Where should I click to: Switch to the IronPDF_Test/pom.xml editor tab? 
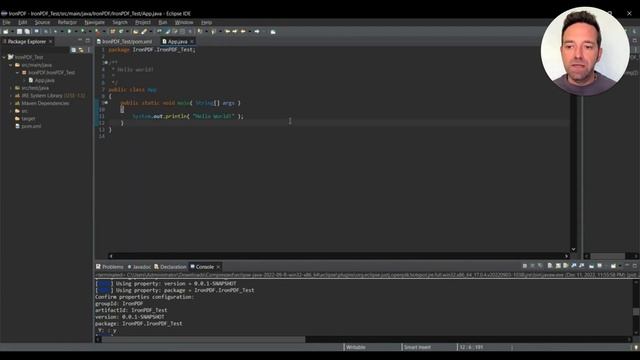pyautogui.click(x=124, y=42)
